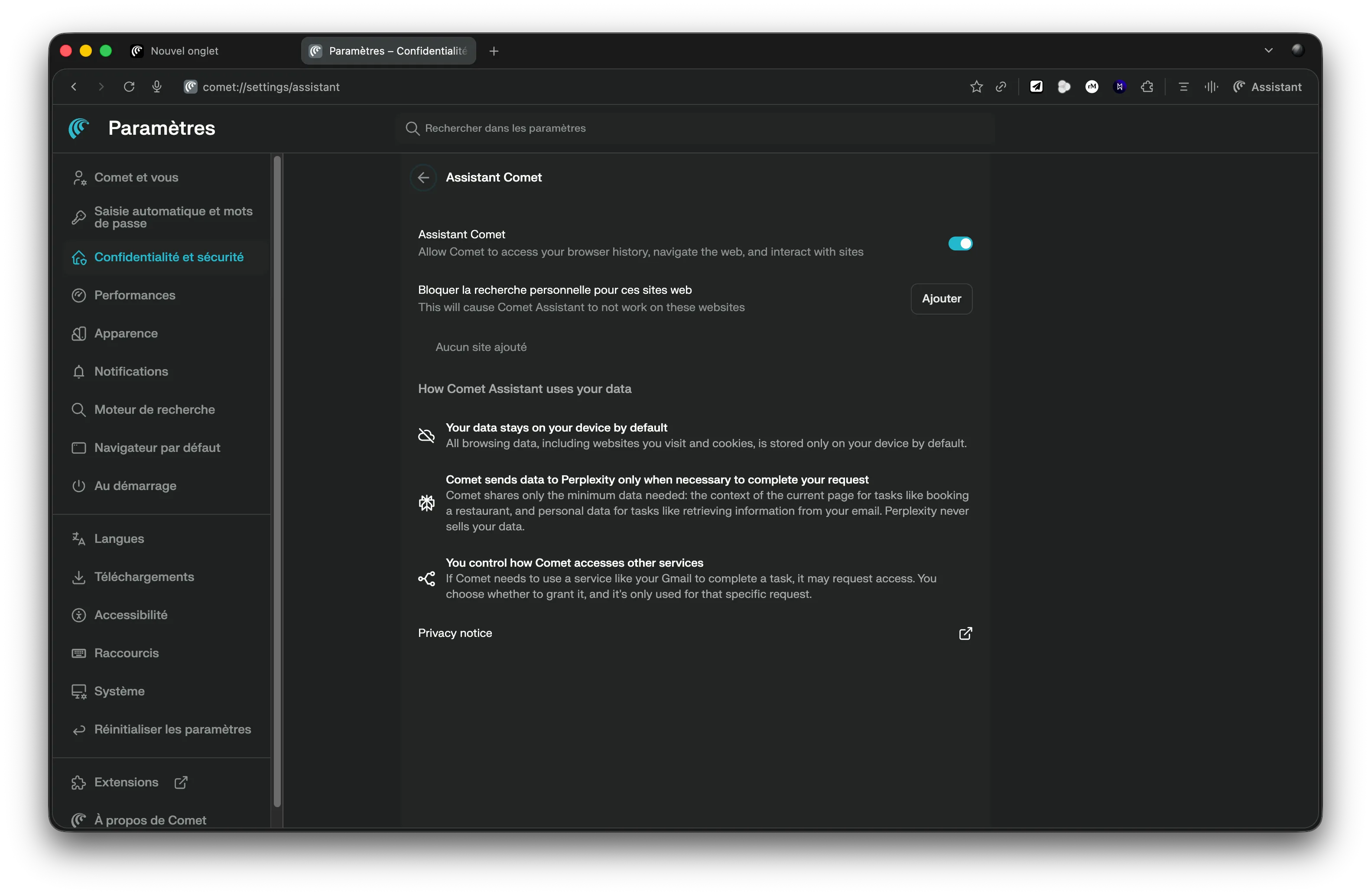Expand the browser profile dropdown chevron
Screen dimensions: 1371x896
point(1268,50)
